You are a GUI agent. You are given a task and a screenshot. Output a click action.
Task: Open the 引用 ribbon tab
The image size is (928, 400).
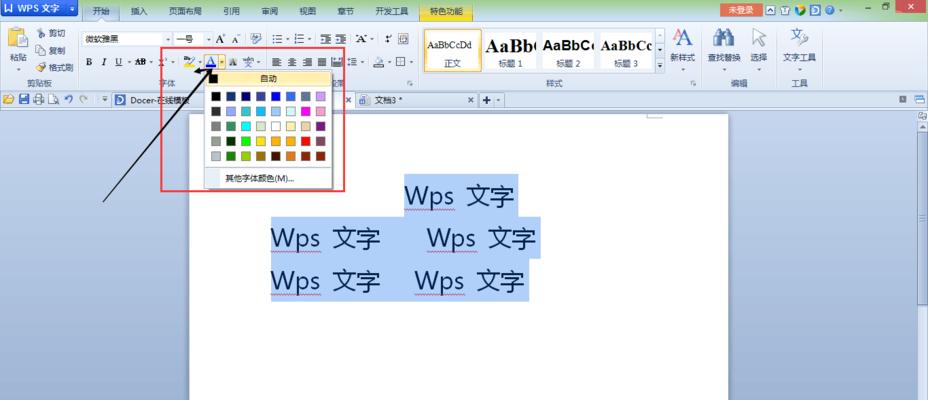pos(232,11)
